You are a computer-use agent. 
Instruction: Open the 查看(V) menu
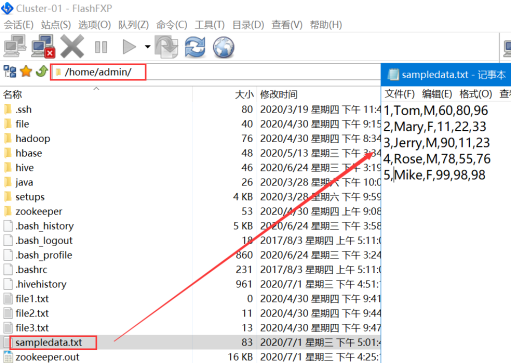click(x=287, y=25)
